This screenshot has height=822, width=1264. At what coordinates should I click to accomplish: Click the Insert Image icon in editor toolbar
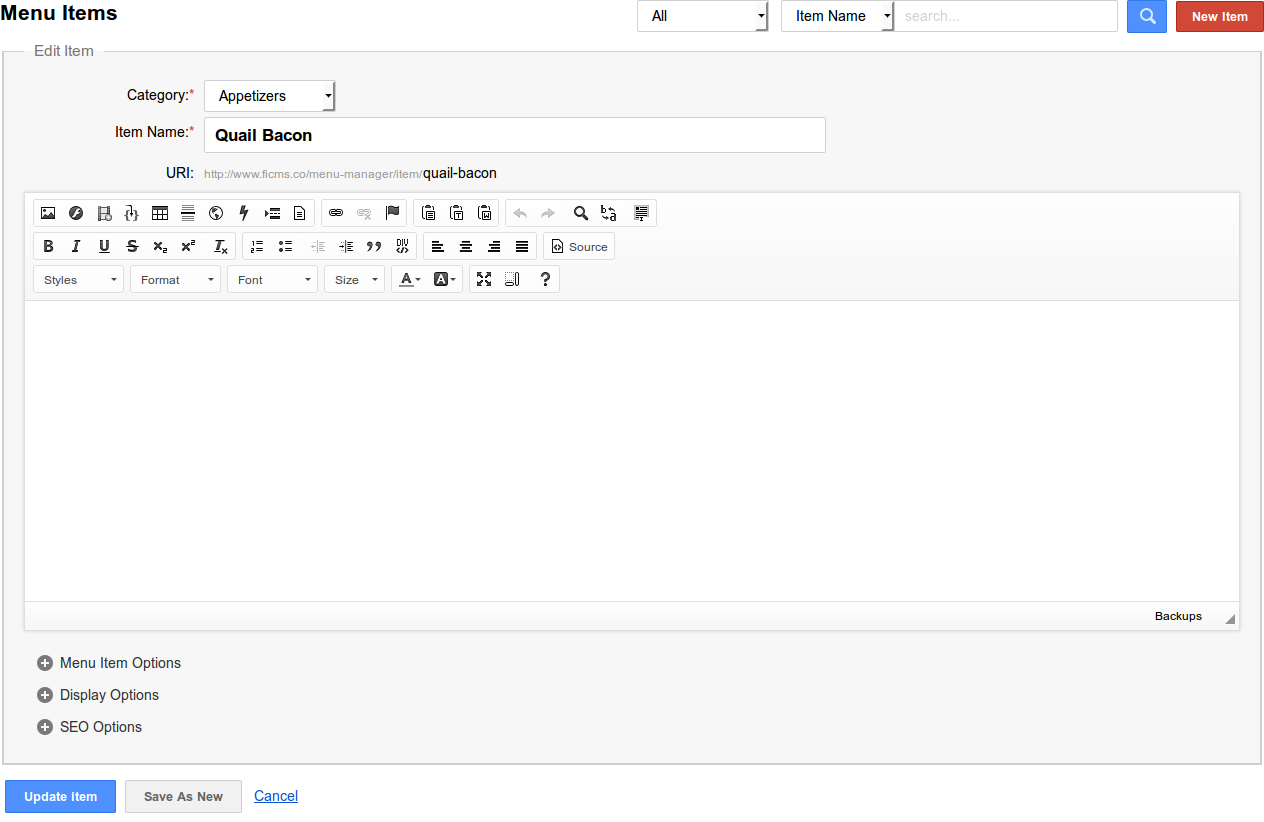pos(48,213)
